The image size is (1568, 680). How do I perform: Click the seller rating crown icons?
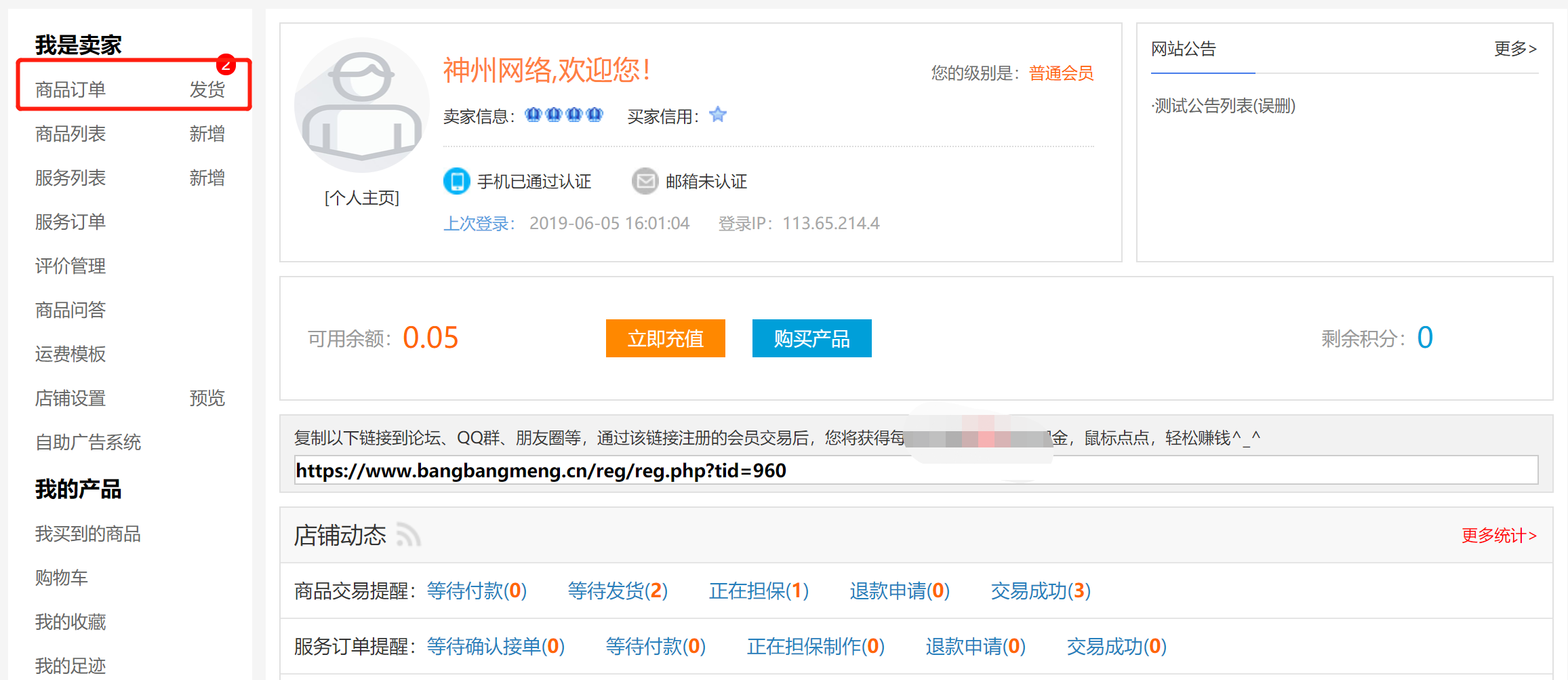563,115
